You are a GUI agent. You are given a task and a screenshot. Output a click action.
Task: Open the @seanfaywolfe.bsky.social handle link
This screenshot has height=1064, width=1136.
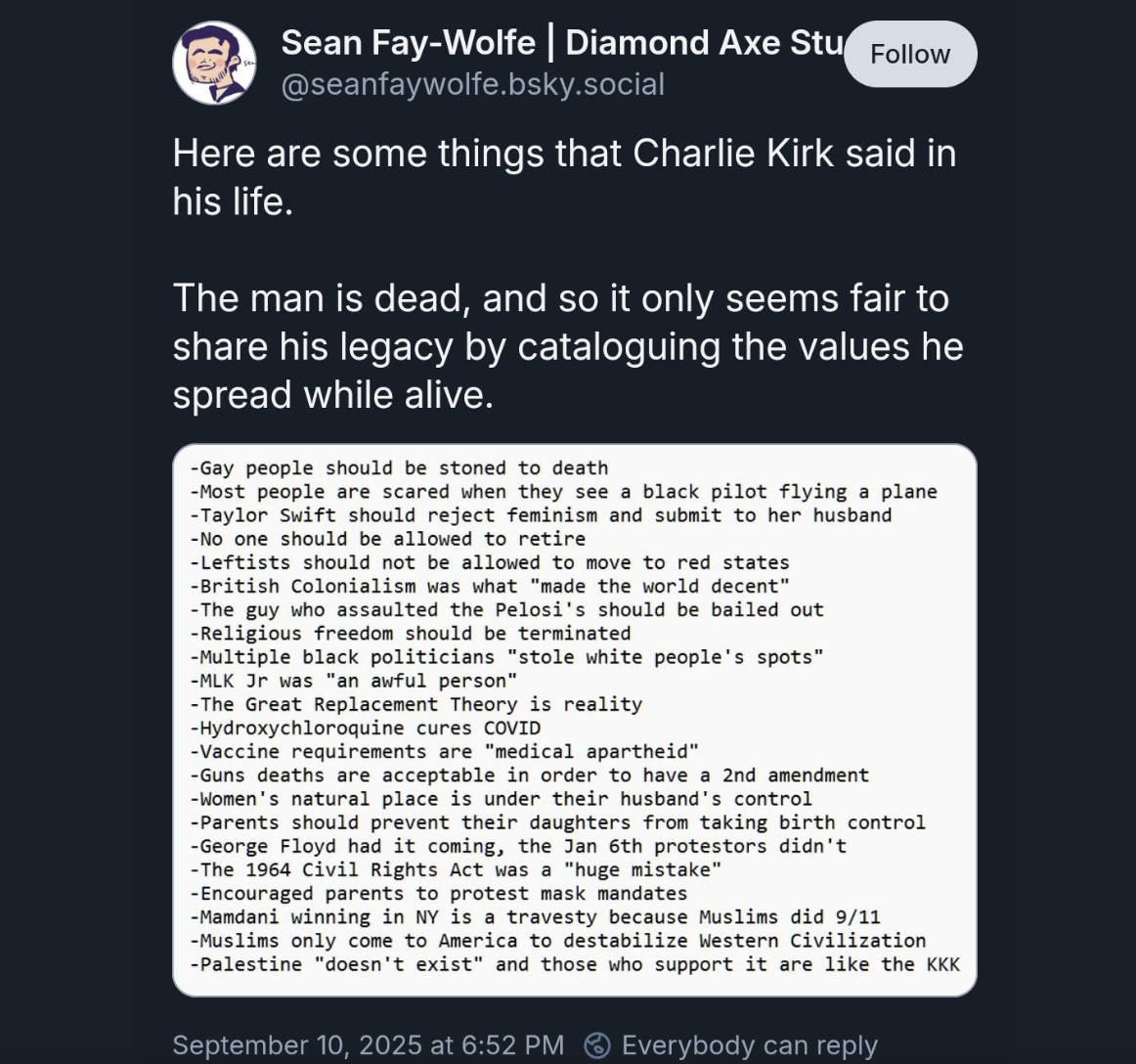tap(472, 85)
